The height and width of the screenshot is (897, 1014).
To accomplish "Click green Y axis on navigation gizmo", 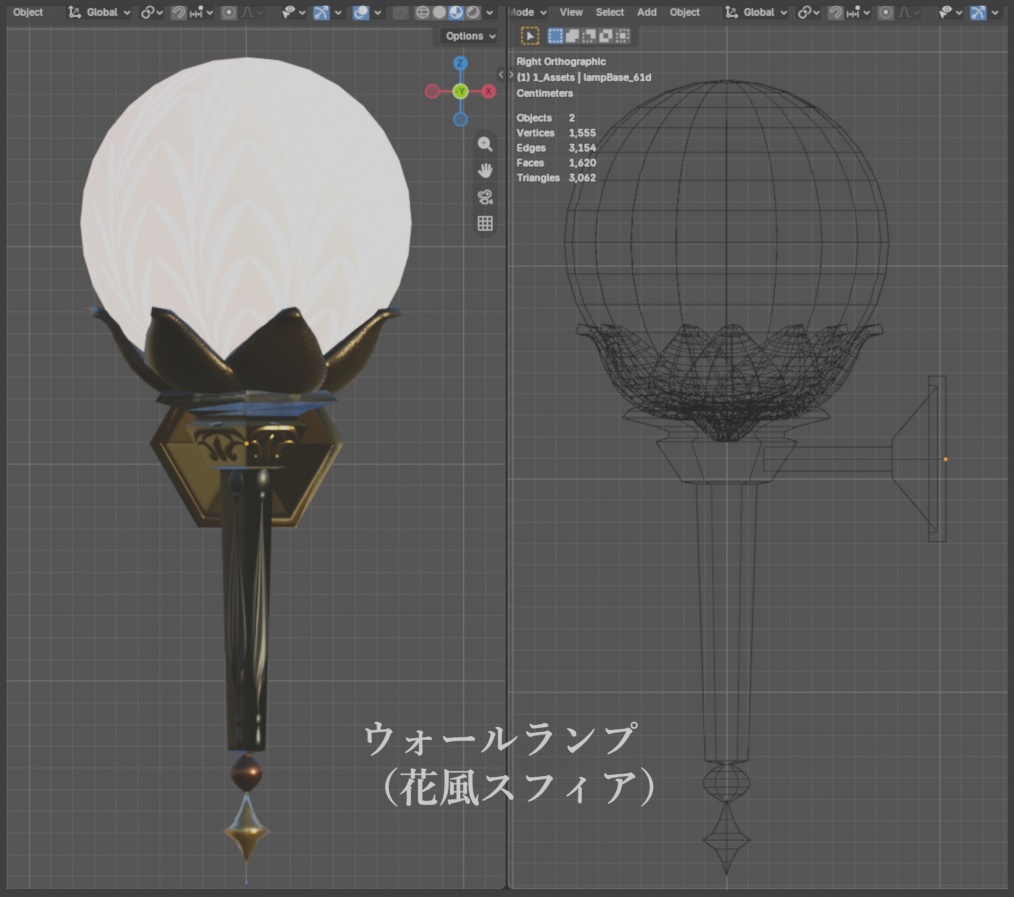I will point(460,91).
